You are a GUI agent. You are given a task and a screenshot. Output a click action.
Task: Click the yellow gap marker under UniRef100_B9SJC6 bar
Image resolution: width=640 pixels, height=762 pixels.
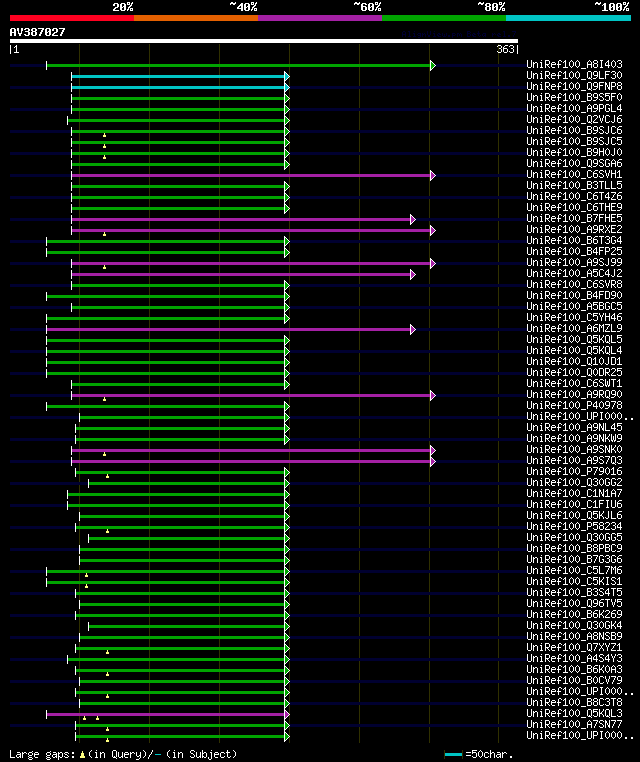point(104,135)
